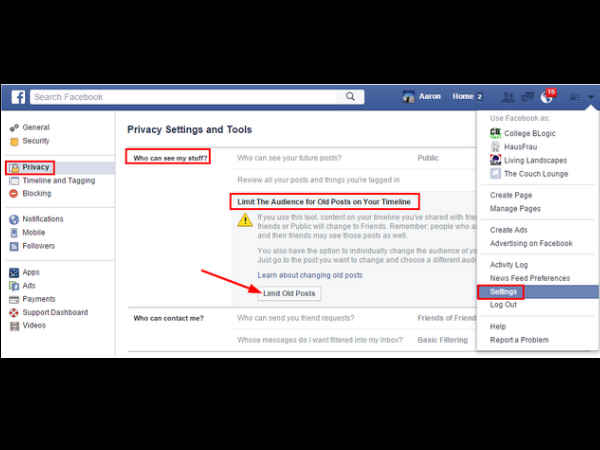Click the Timeline and Tagging icon
Image resolution: width=600 pixels, height=450 pixels.
pyautogui.click(x=14, y=181)
